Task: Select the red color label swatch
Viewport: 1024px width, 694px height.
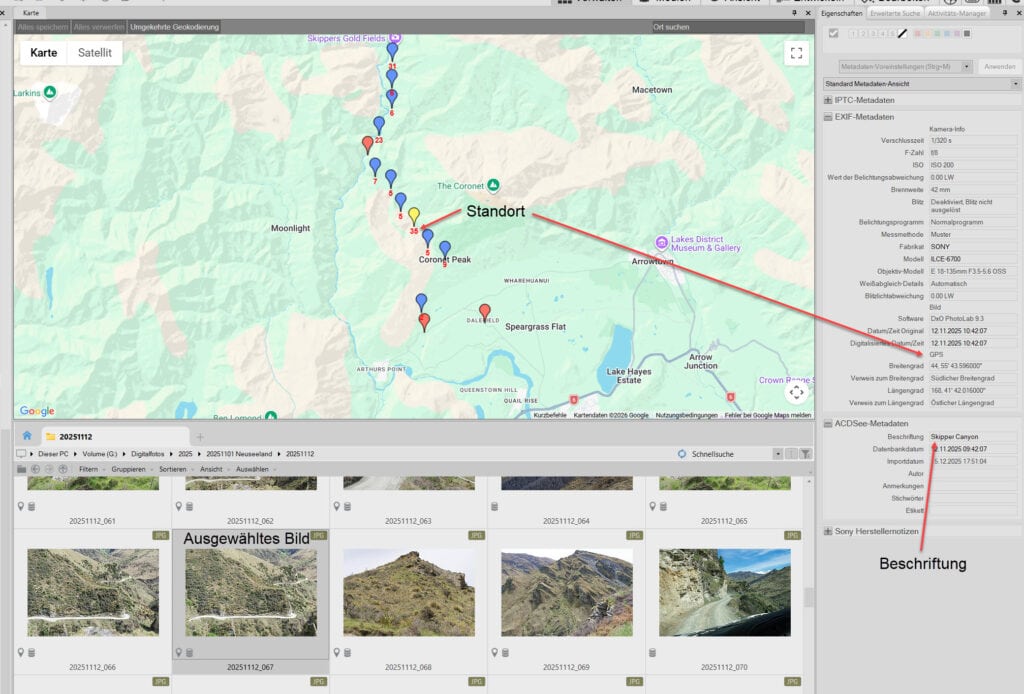Action: coord(917,34)
